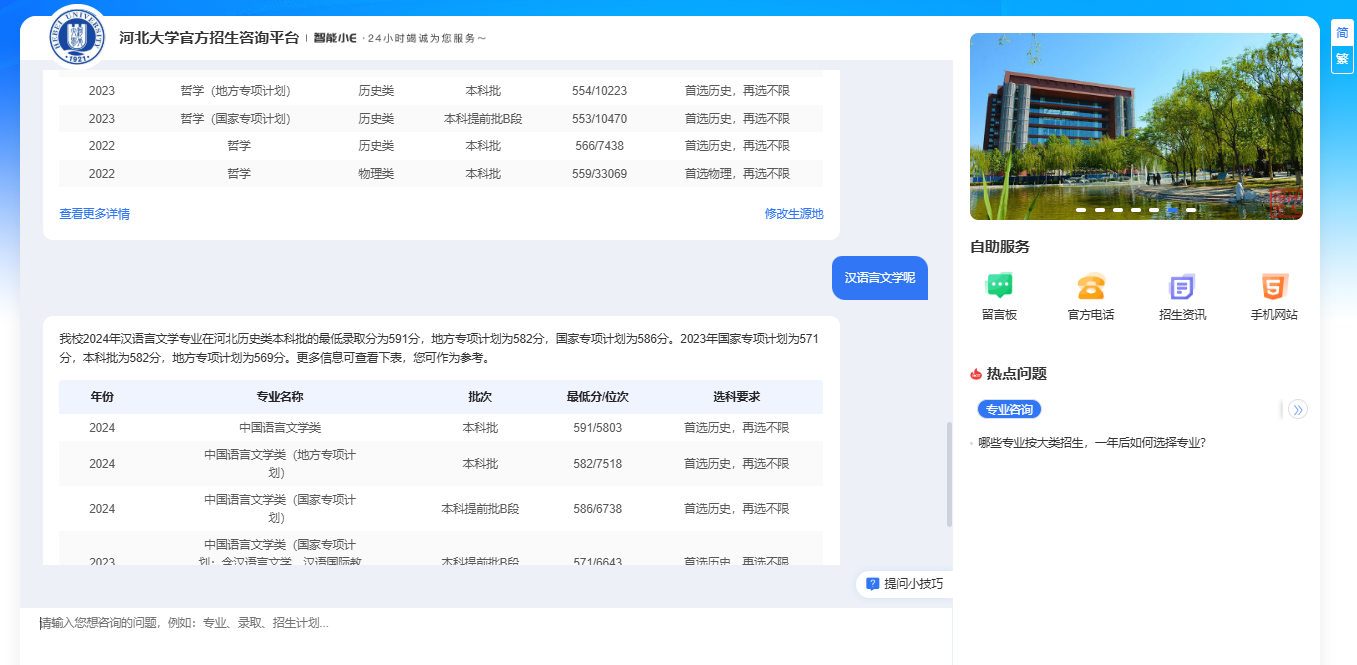Click the Hebei University logo
1357x665 pixels.
point(77,37)
